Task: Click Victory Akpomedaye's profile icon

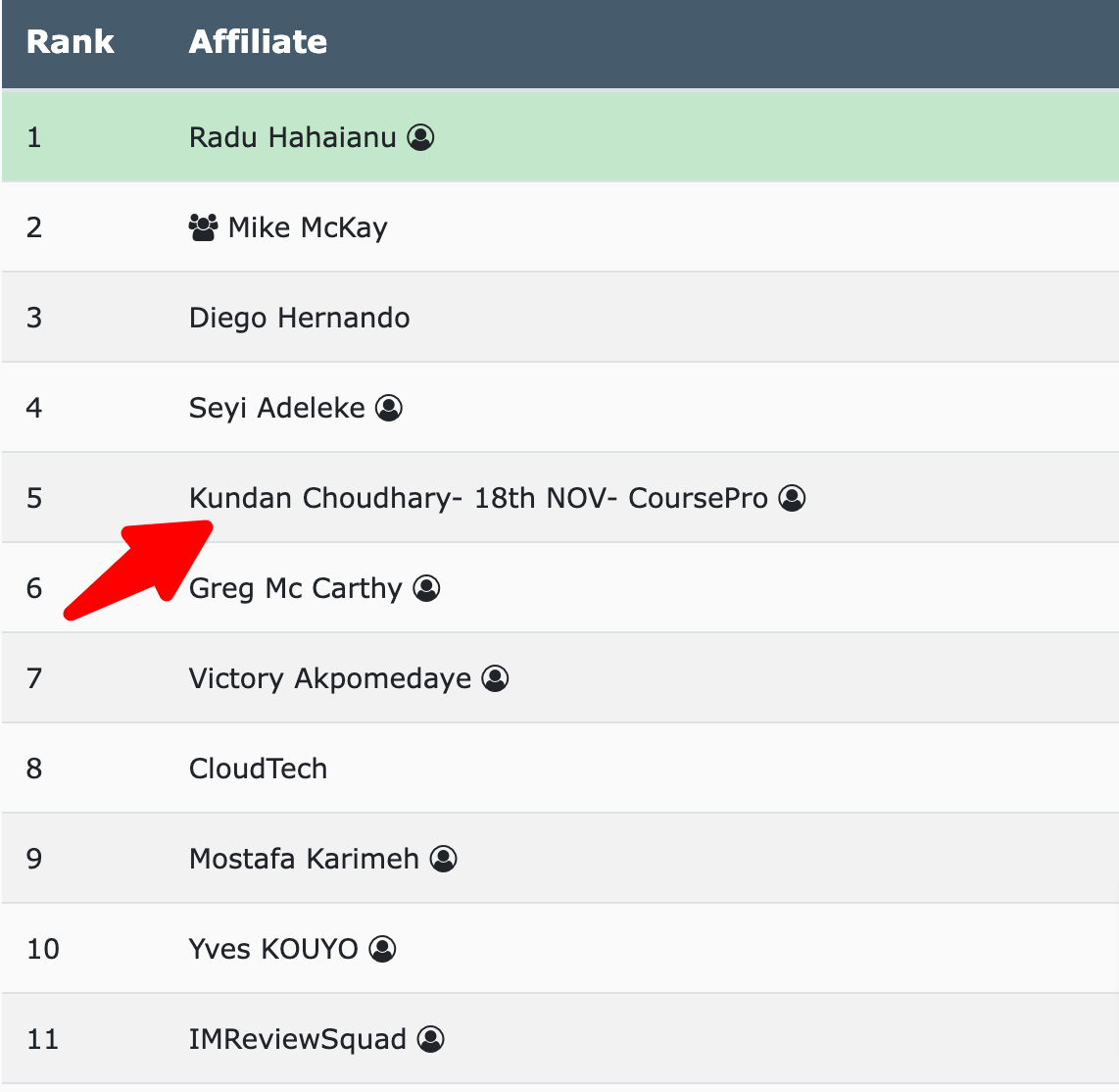Action: (x=495, y=678)
